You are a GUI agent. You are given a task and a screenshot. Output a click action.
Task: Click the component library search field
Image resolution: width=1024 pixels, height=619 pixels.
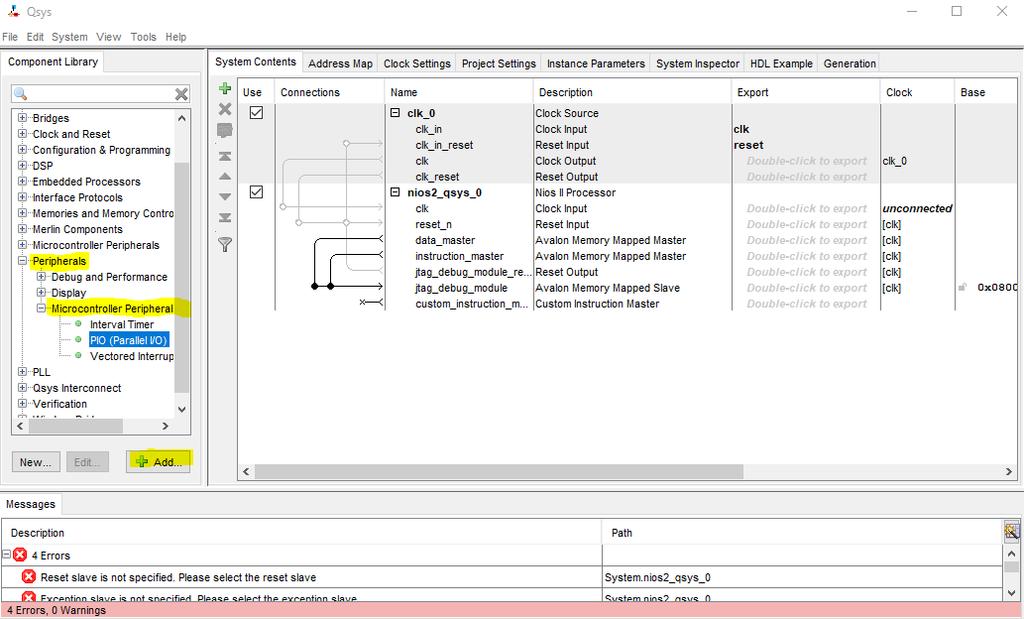click(x=101, y=94)
